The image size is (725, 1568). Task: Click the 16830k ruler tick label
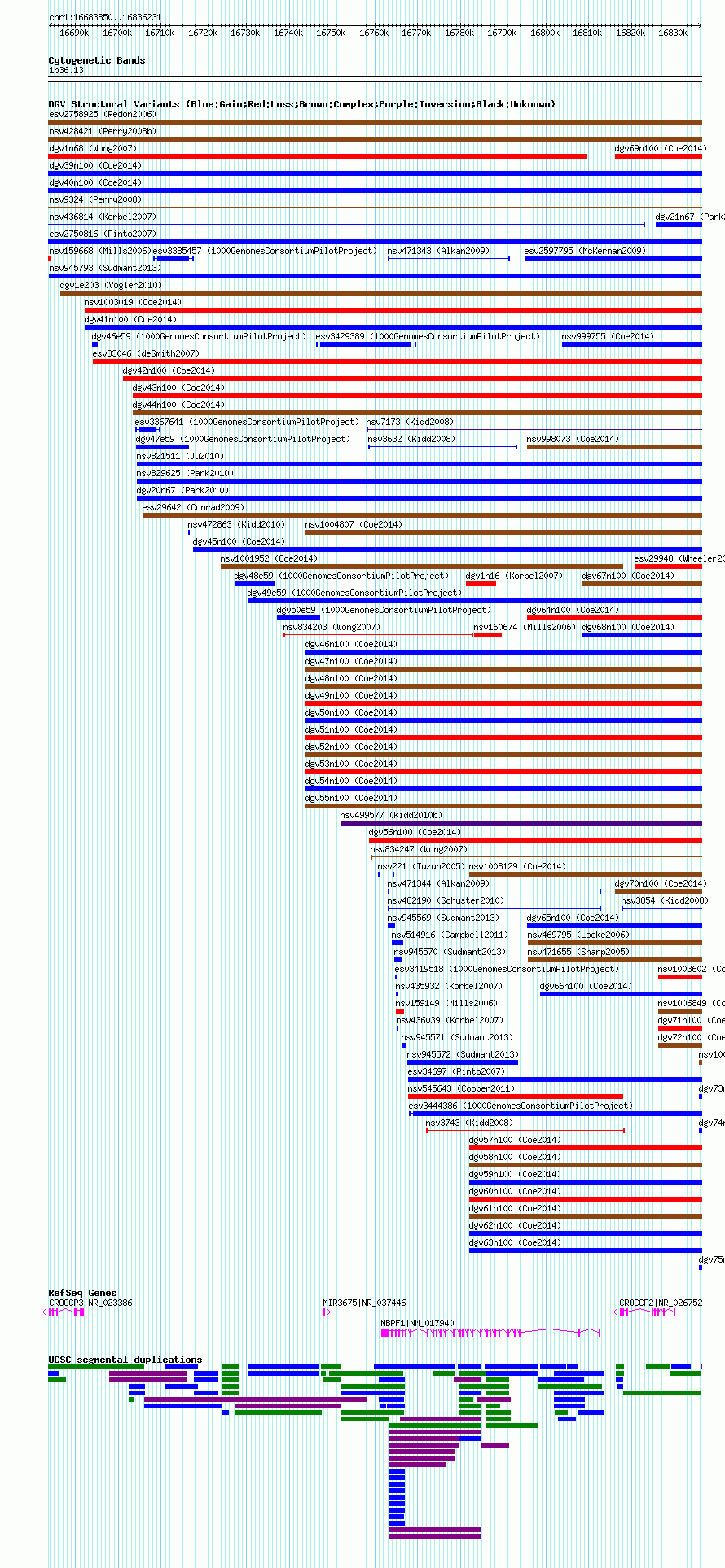(x=673, y=33)
